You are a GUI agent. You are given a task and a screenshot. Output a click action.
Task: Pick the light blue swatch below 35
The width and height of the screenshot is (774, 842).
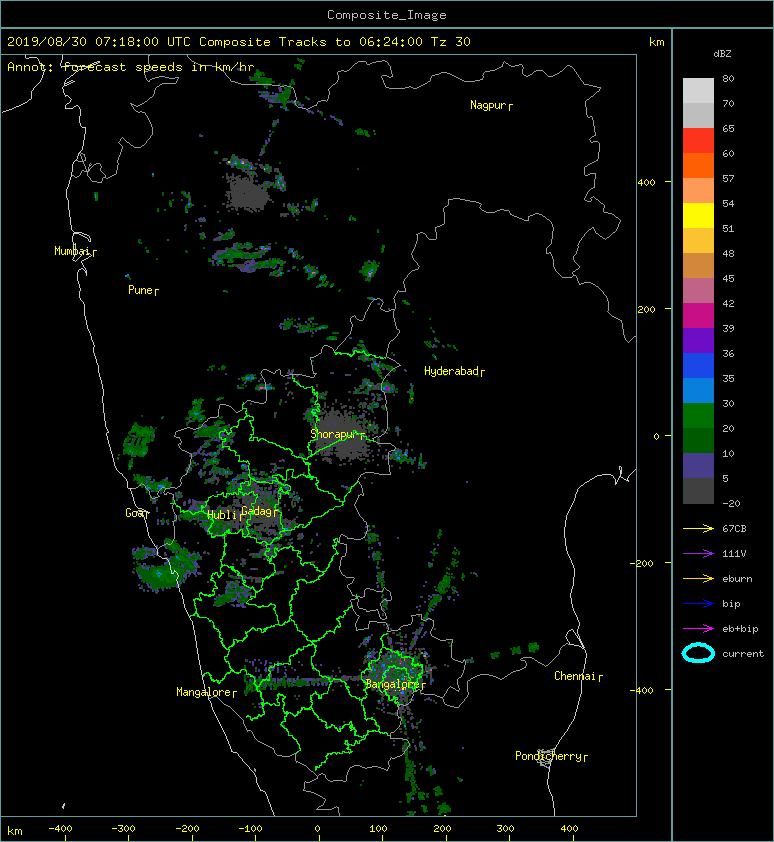(x=698, y=390)
